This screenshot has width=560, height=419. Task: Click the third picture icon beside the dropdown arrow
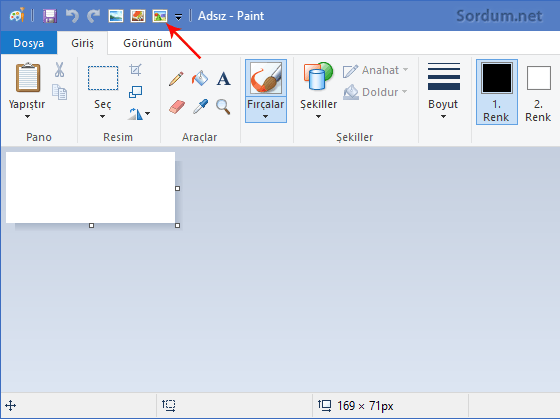160,16
